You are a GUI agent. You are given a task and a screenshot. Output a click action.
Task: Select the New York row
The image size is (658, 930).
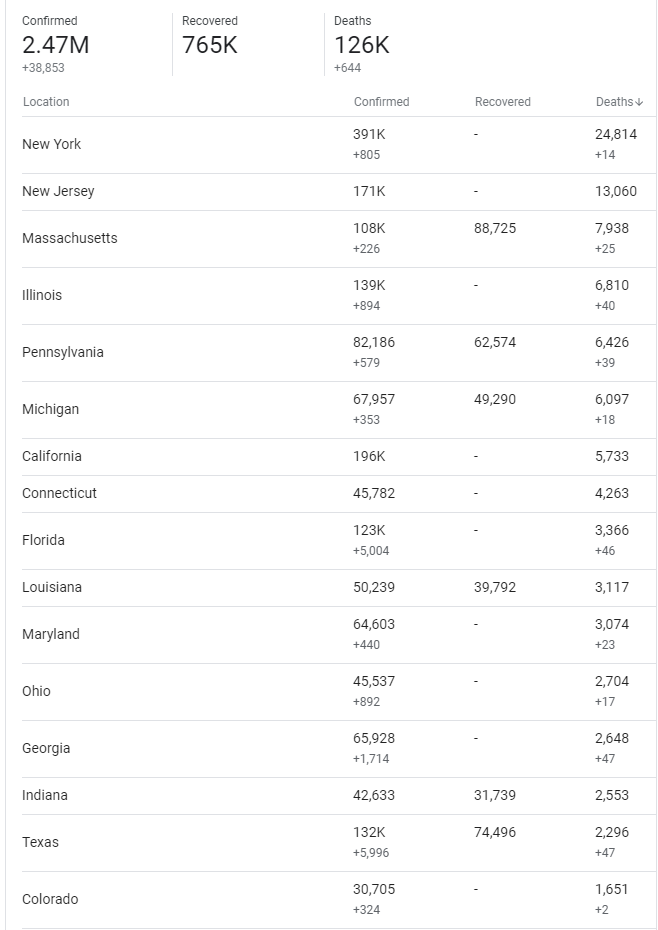(x=52, y=144)
